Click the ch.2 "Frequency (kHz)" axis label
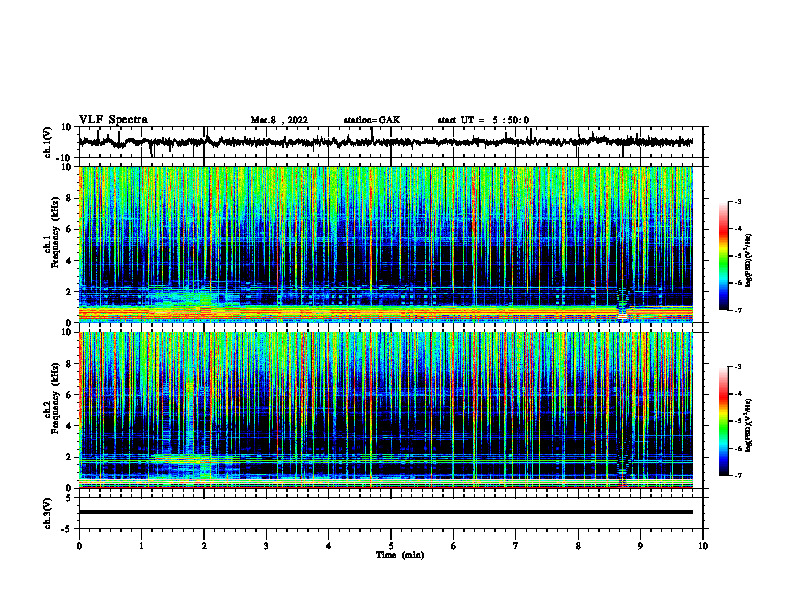The width and height of the screenshot is (792, 612). coord(55,398)
